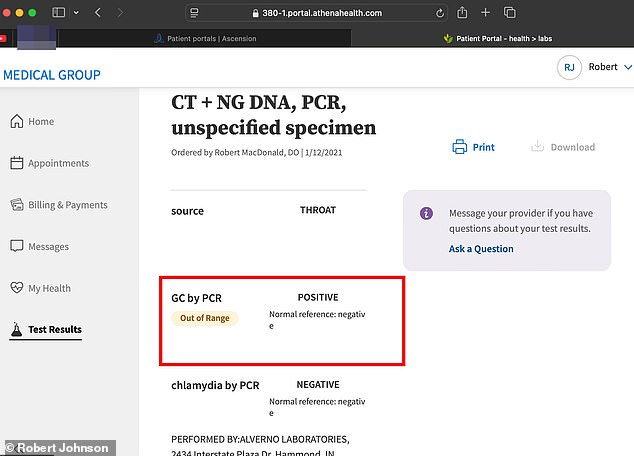The image size is (634, 456).
Task: Print the test results
Action: (x=474, y=147)
